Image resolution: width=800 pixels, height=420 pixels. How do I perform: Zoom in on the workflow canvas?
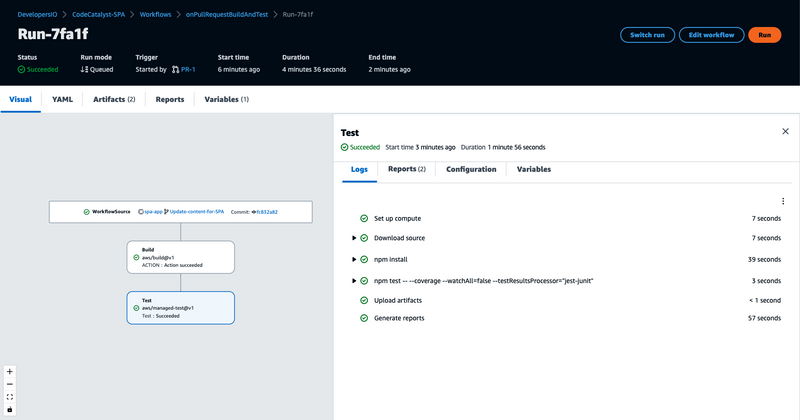(10, 371)
